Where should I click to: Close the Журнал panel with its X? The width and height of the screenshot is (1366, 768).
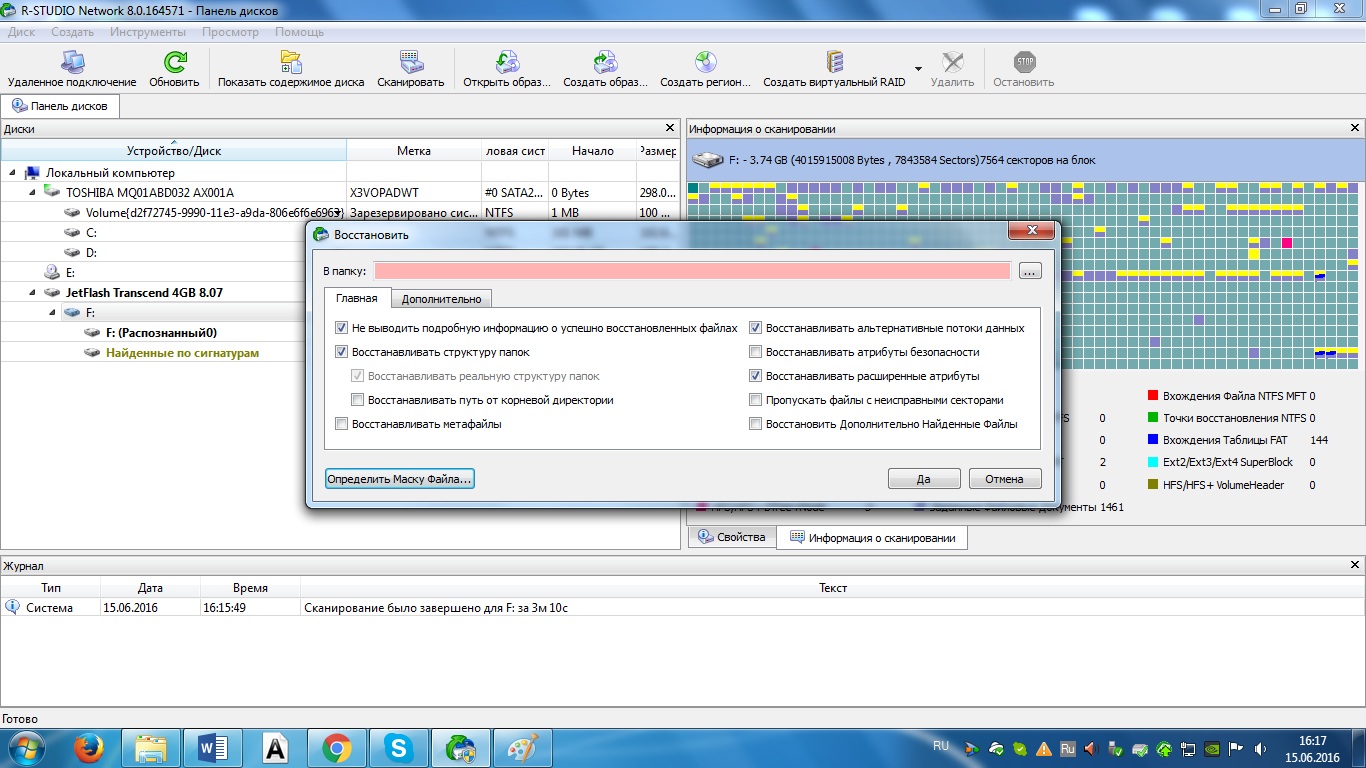point(1356,566)
